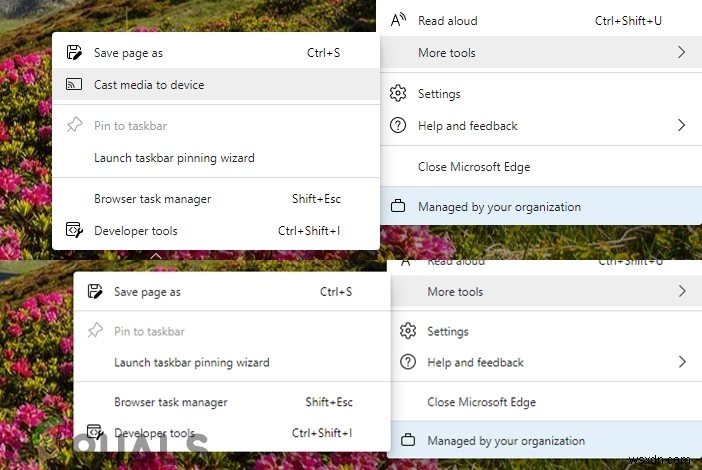This screenshot has height=470, width=702.
Task: Click Developer tools icon in upper submenu
Action: (74, 230)
